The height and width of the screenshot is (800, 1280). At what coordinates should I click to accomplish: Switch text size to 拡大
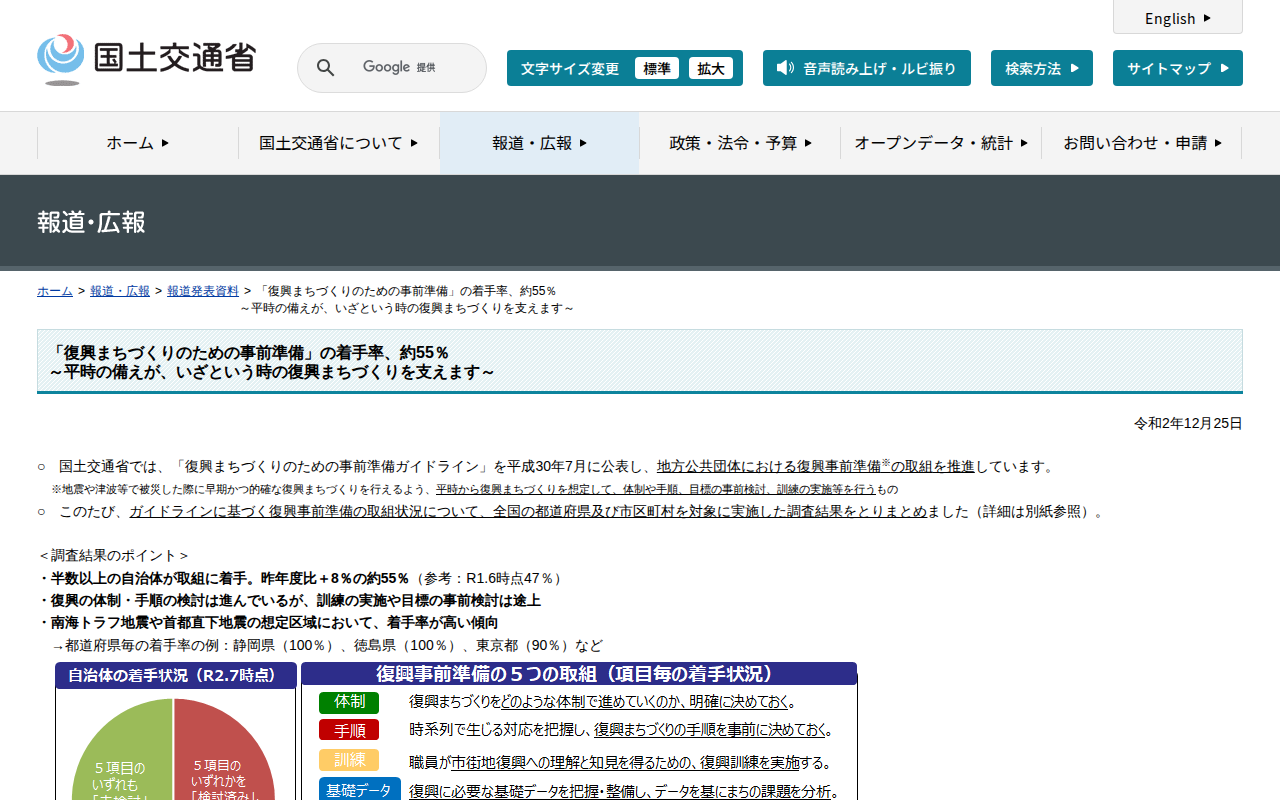pos(711,68)
